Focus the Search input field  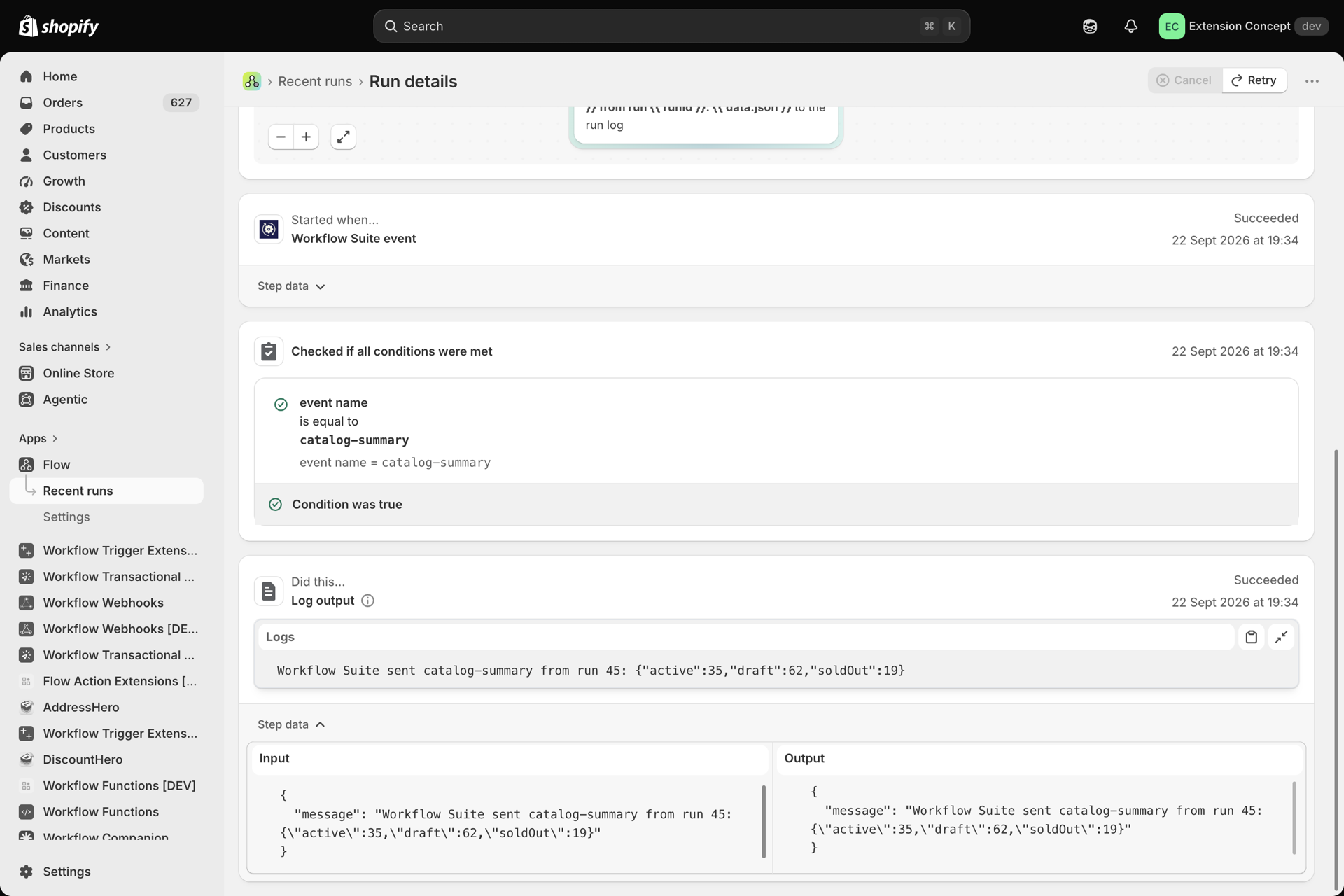(671, 26)
